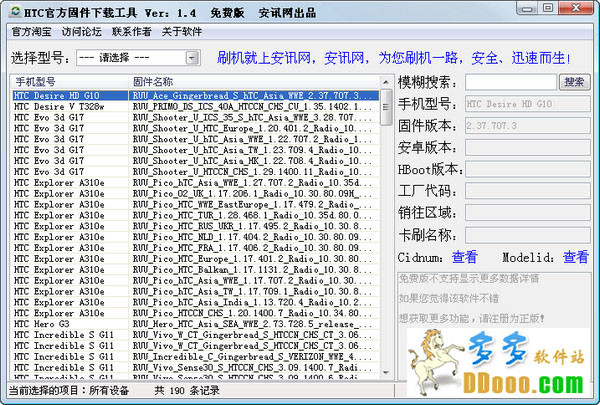Select firmware RUU_Vivo_Sense30_S_HTCCN_CHS_3.09.1400.7
Viewport: 600px width, 405px height.
(x=196, y=367)
